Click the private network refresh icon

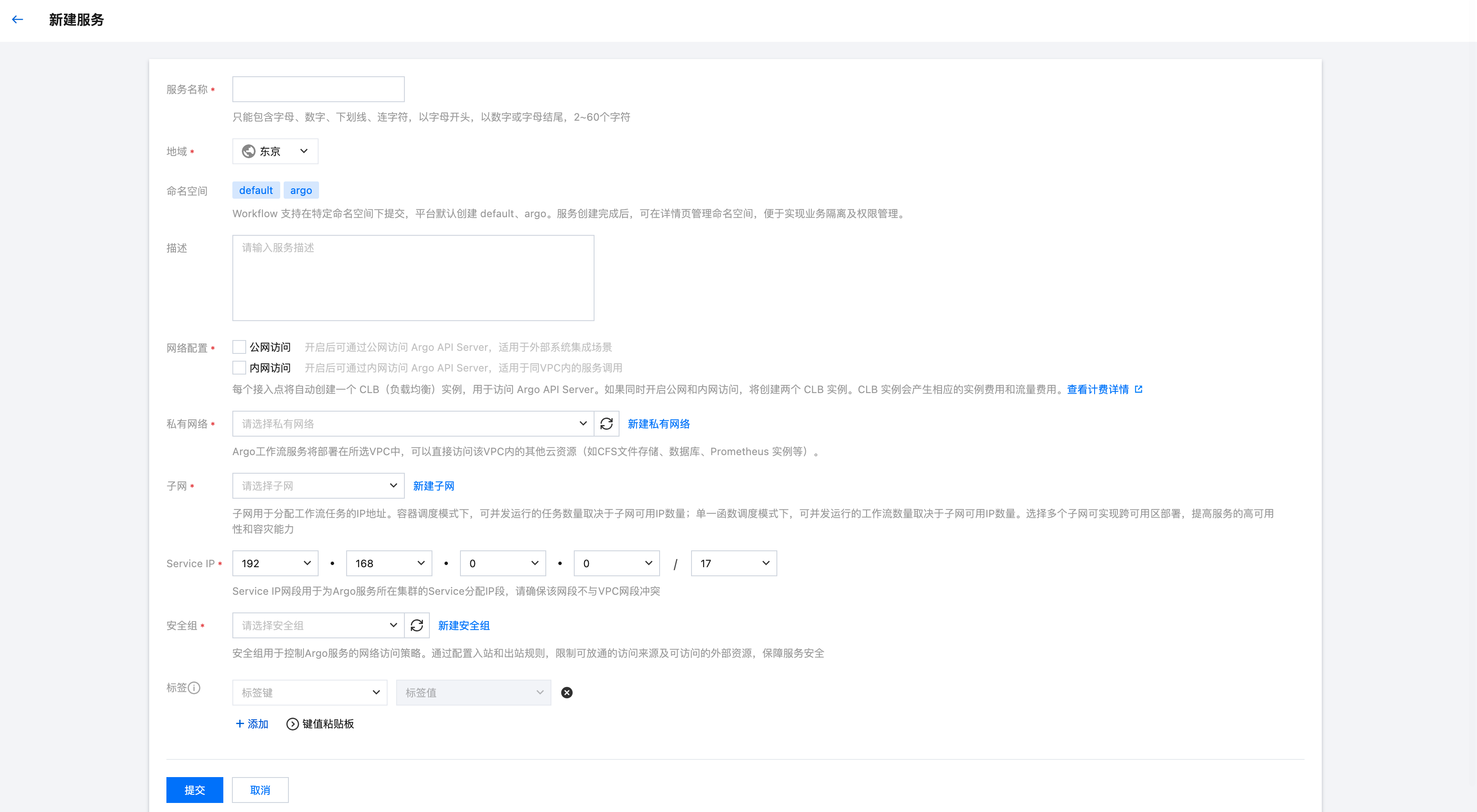point(606,424)
